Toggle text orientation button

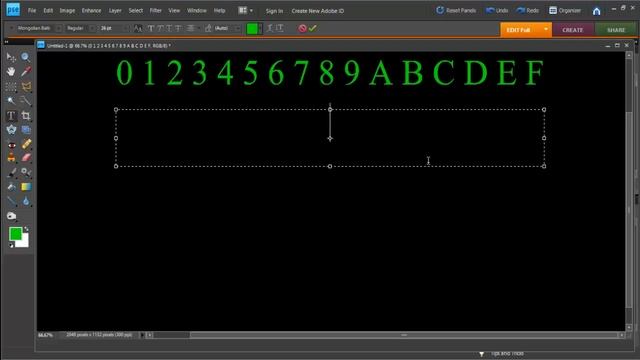[280, 28]
